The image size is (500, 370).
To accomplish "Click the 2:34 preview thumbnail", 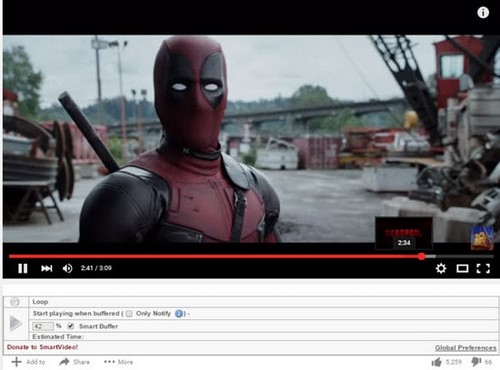I will tap(404, 233).
